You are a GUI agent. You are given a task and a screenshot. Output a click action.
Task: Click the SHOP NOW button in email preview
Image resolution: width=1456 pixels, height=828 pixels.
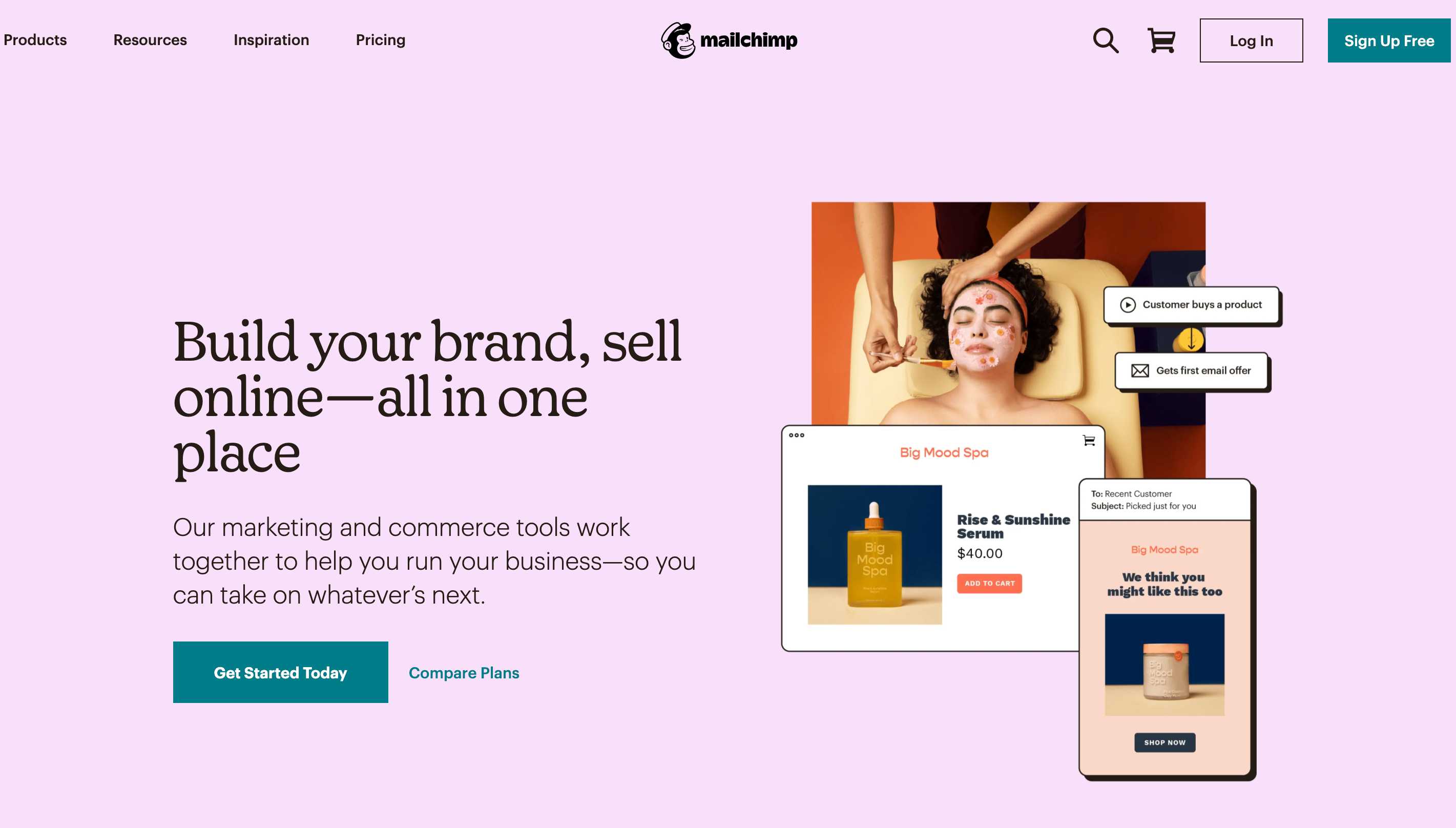point(1163,742)
